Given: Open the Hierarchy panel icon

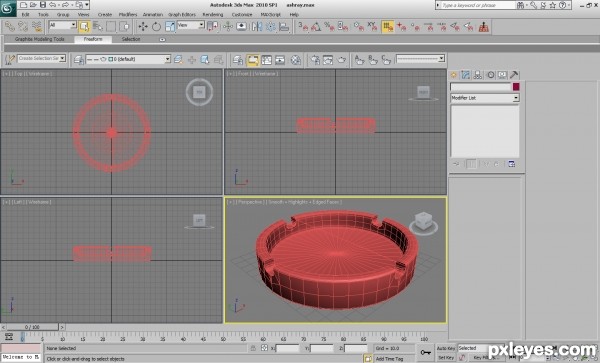Looking at the screenshot, I should (478, 75).
